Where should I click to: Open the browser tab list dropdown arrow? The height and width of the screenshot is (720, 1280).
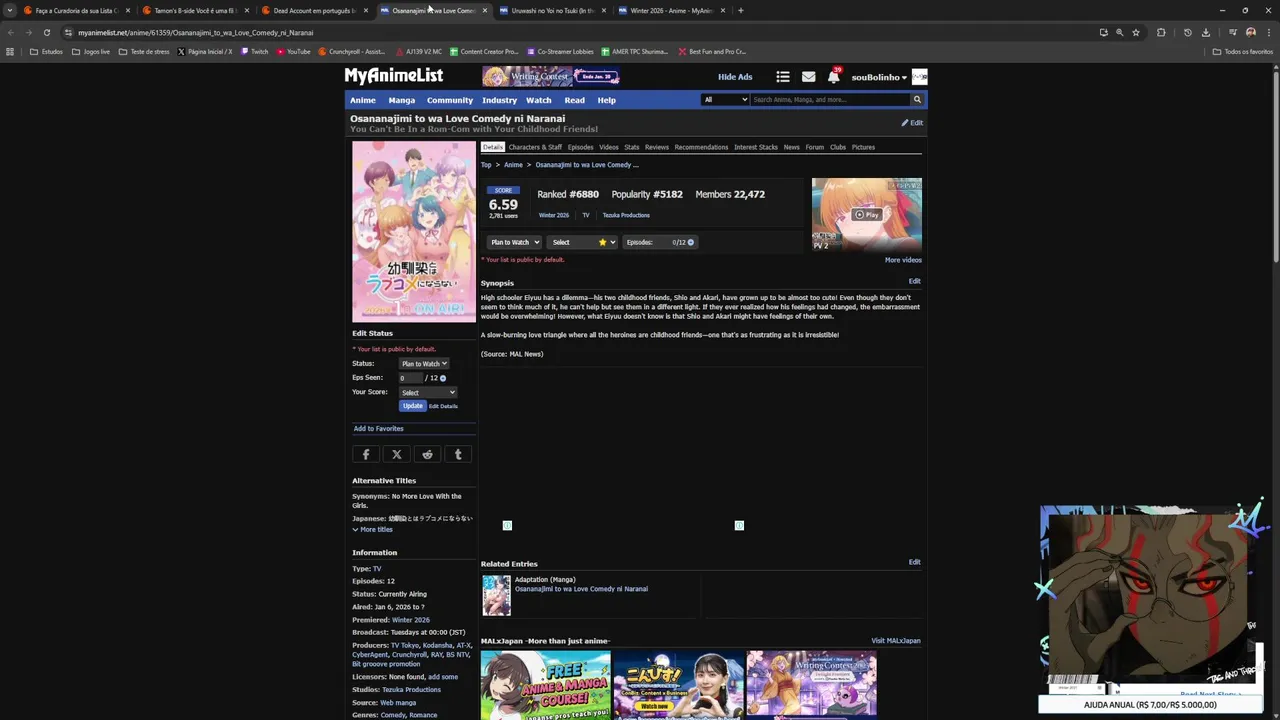10,10
